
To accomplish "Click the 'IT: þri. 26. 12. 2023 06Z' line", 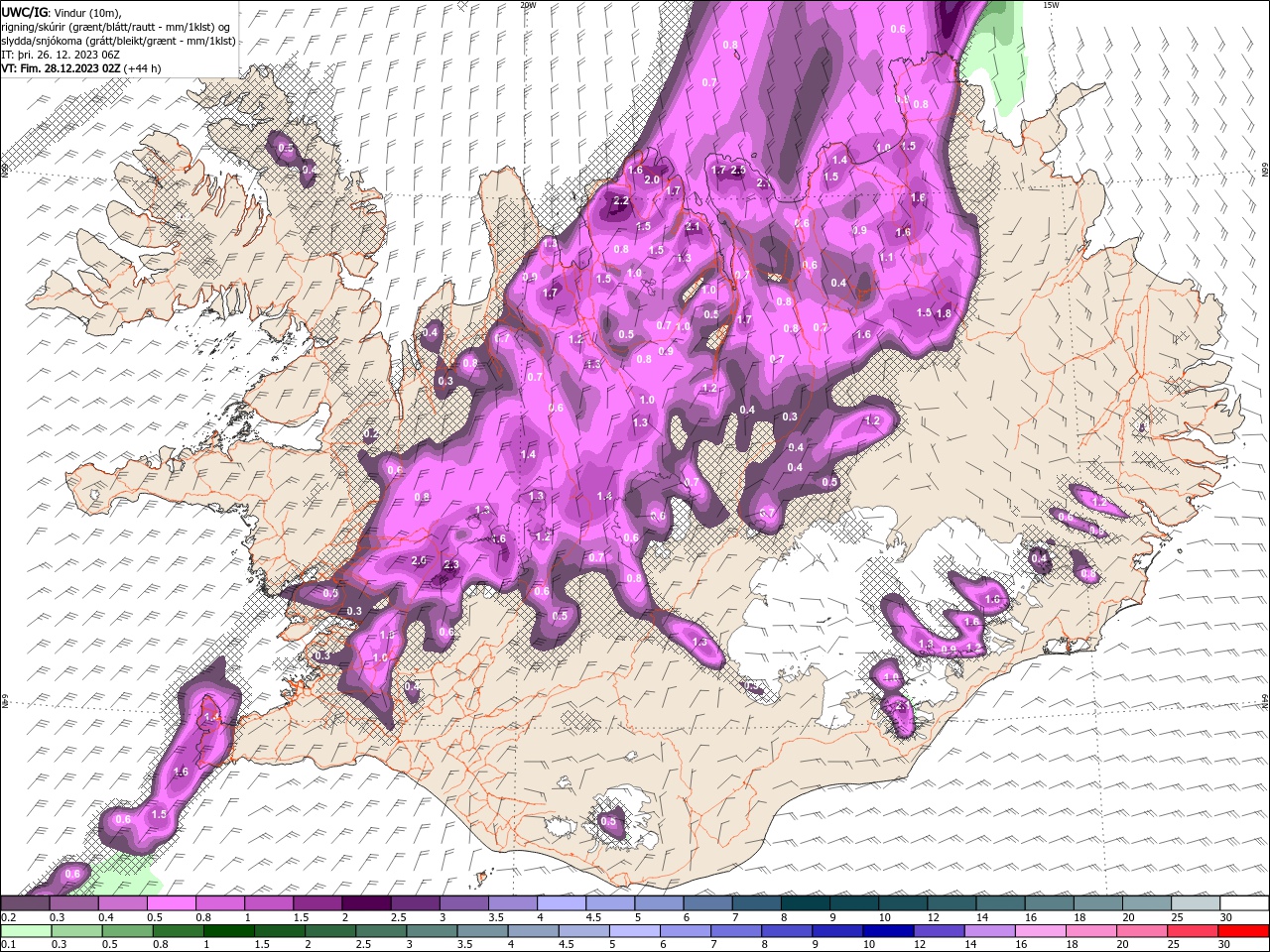I will point(61,55).
